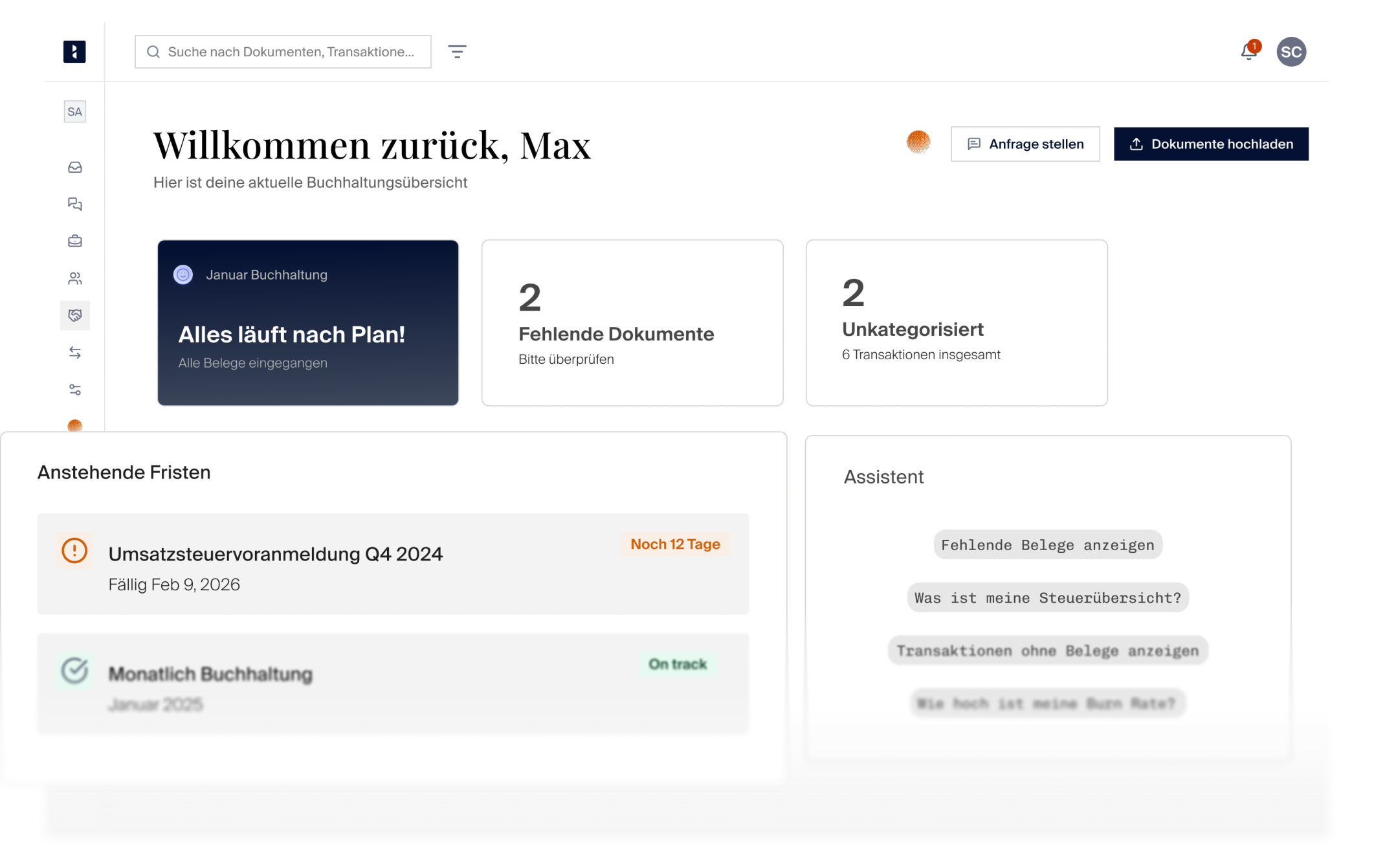Click the orange assistant orb near header
Image resolution: width=1385 pixels, height=868 pixels.
point(918,142)
